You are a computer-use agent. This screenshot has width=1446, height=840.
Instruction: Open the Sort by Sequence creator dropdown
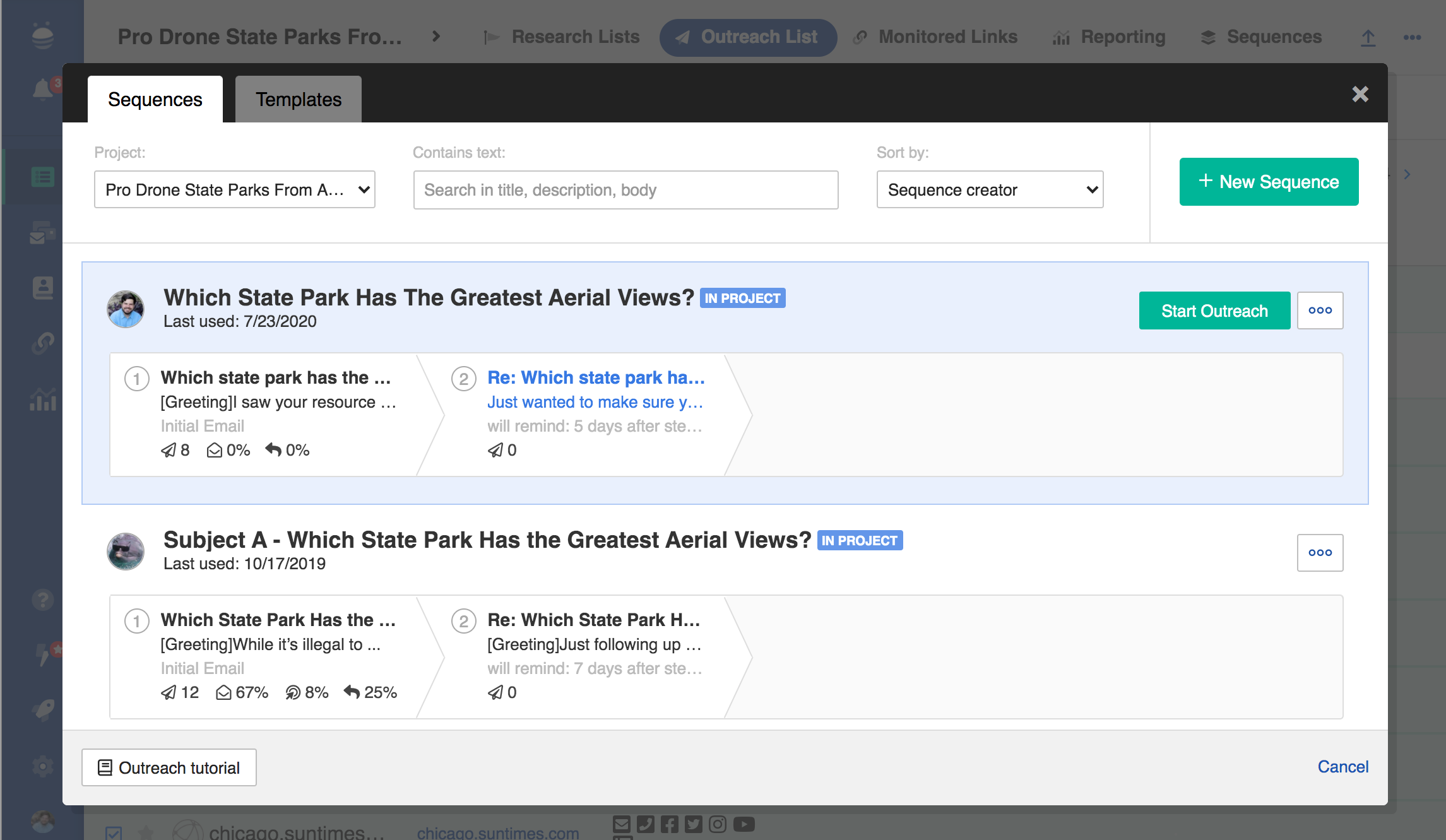990,189
